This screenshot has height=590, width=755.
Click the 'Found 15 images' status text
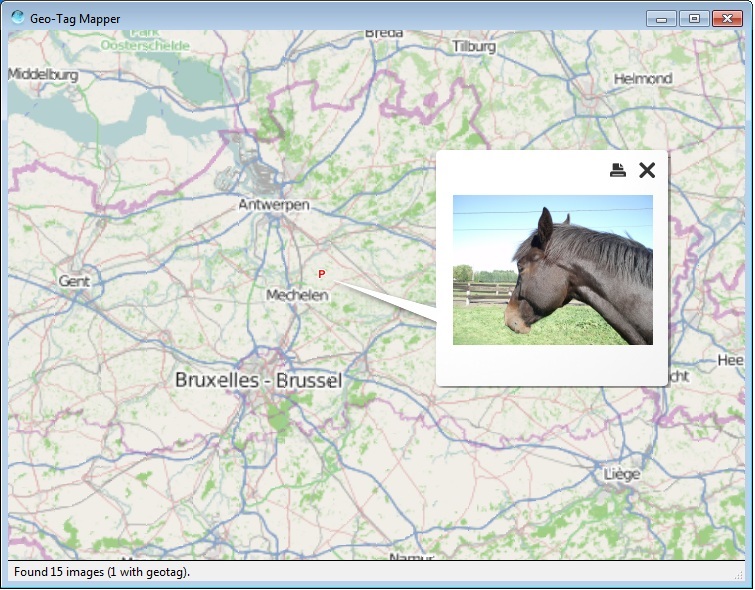pyautogui.click(x=102, y=572)
